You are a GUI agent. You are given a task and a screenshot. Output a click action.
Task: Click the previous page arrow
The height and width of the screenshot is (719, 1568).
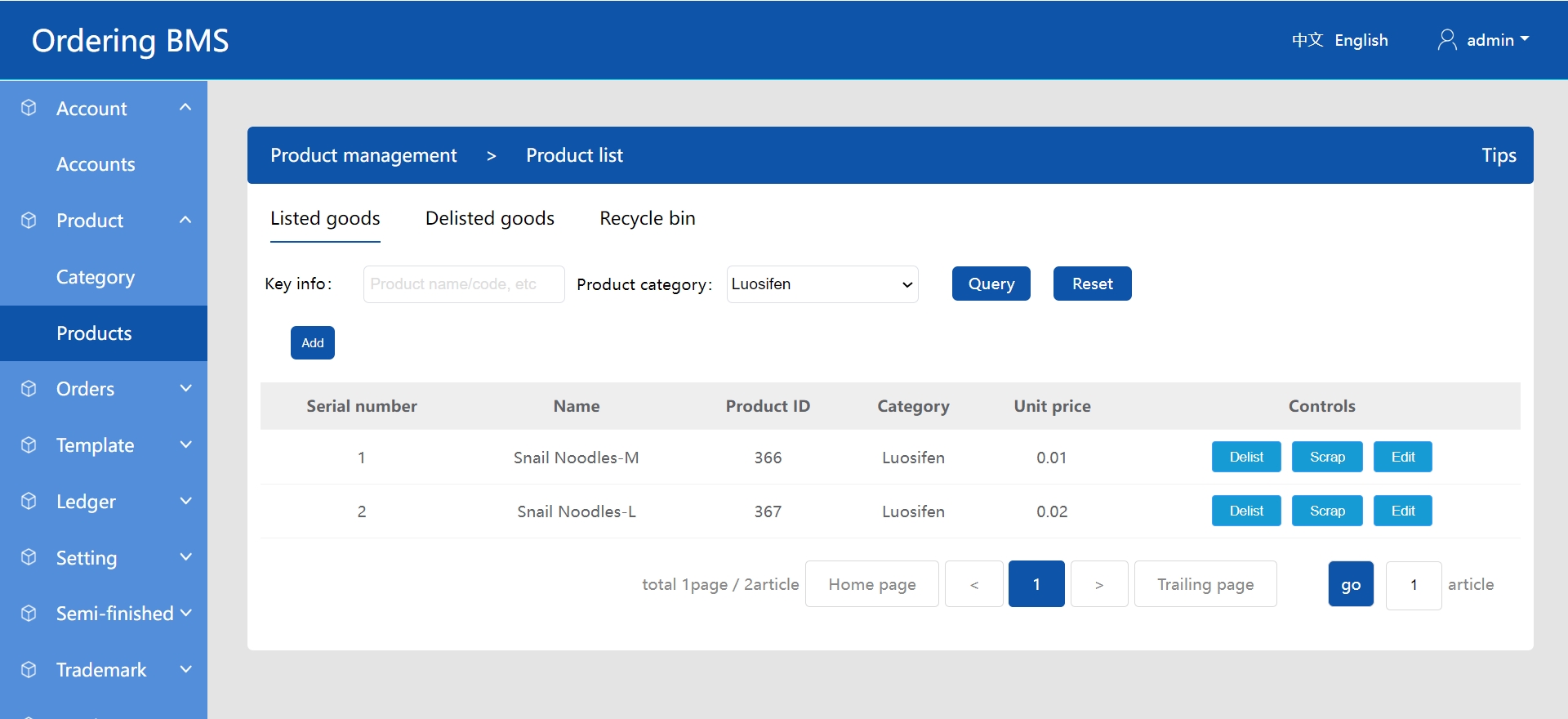click(974, 584)
